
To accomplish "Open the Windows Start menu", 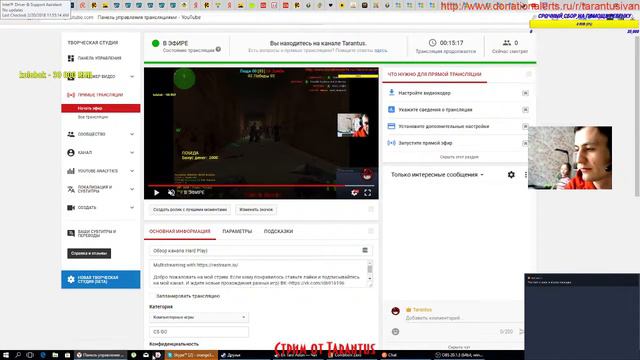I will coord(6,355).
